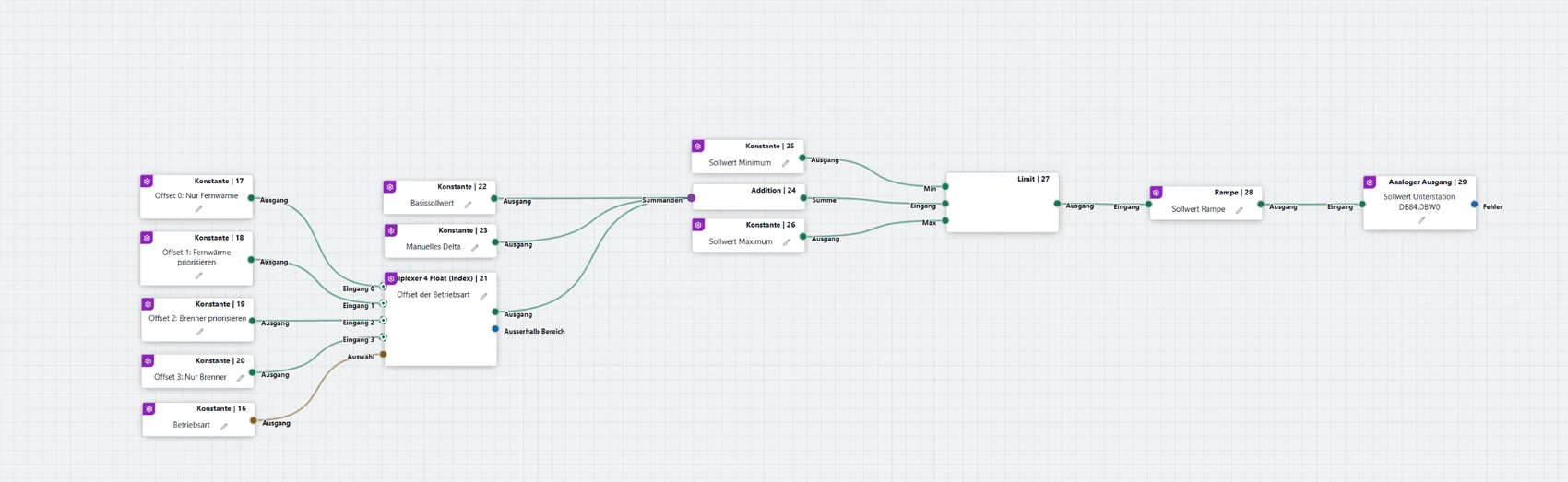The height and width of the screenshot is (482, 1568).
Task: Edit name pencil for Offset 3: Nur Brenner
Action: tap(240, 378)
